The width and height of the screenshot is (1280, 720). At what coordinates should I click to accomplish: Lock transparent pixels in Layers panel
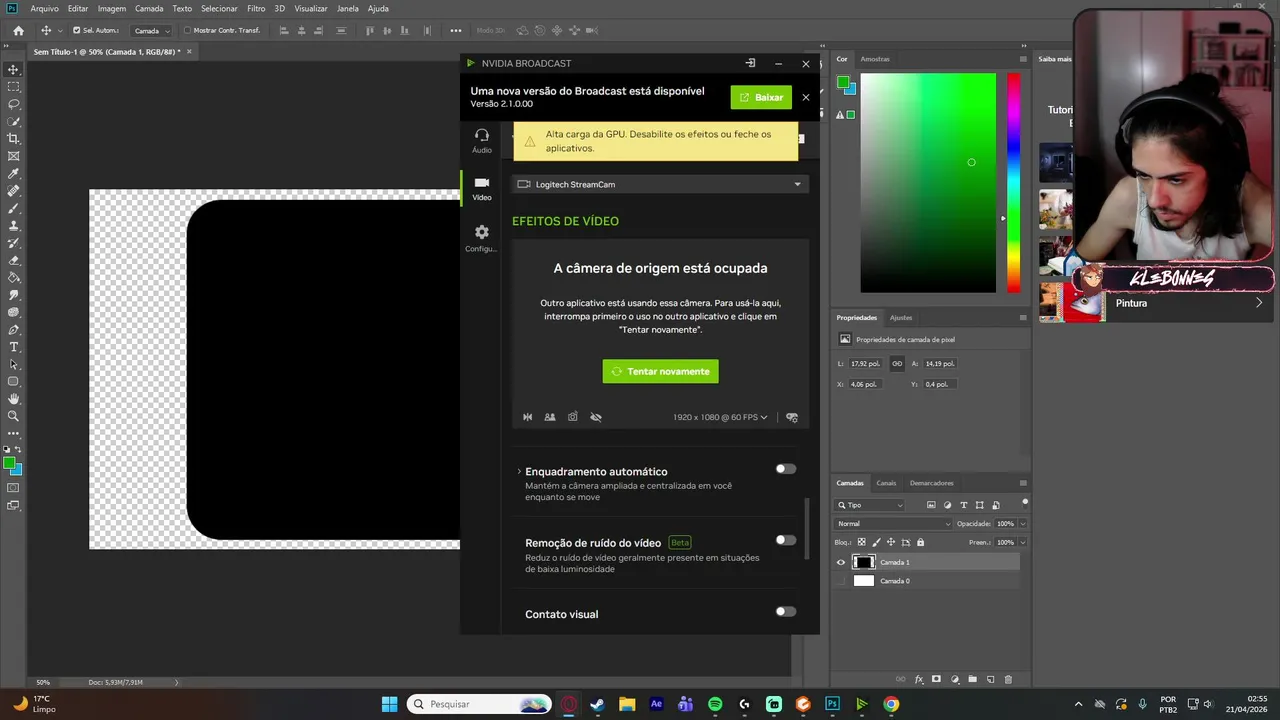862,542
